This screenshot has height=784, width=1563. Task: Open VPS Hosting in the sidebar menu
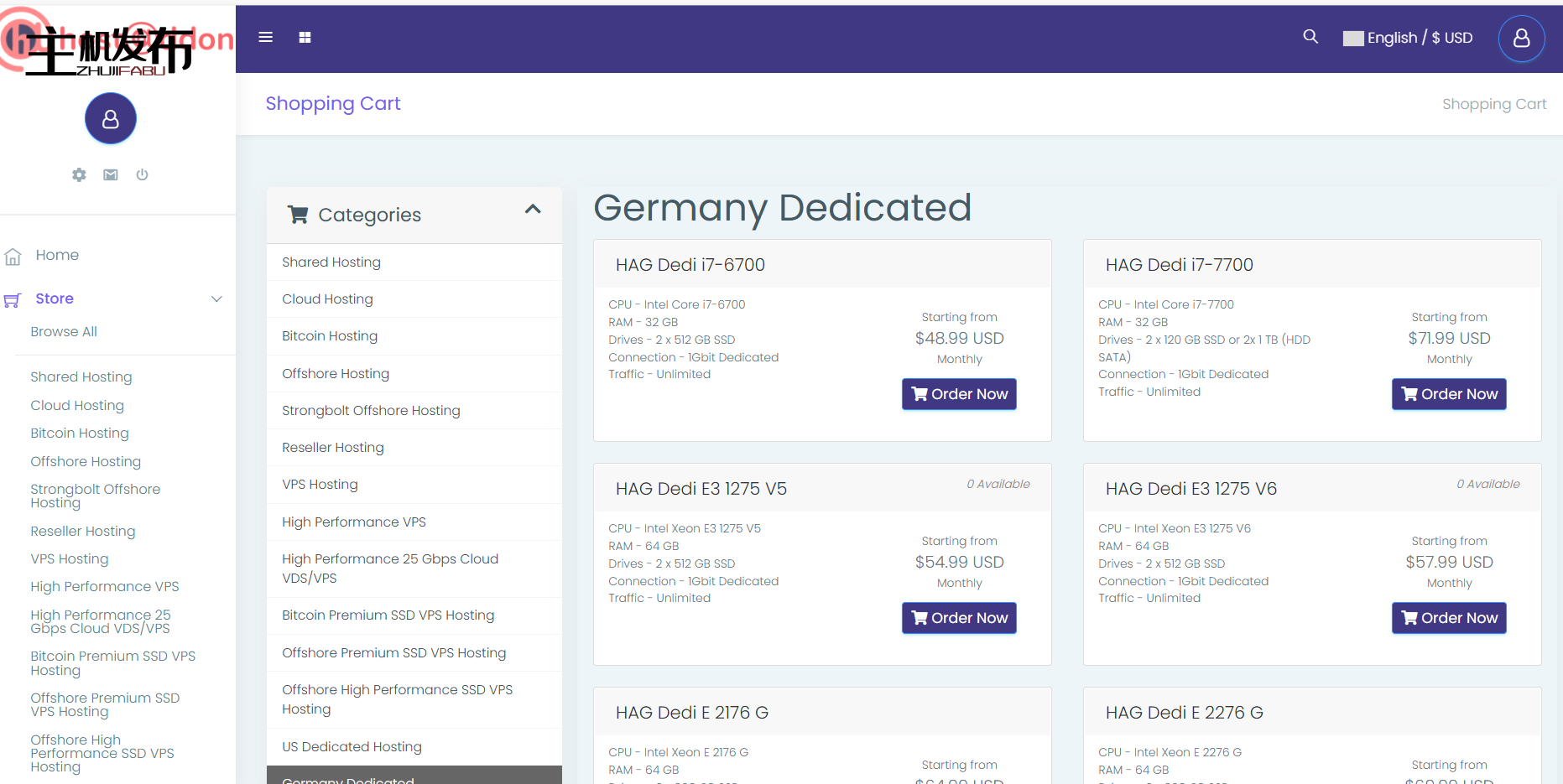(x=70, y=559)
